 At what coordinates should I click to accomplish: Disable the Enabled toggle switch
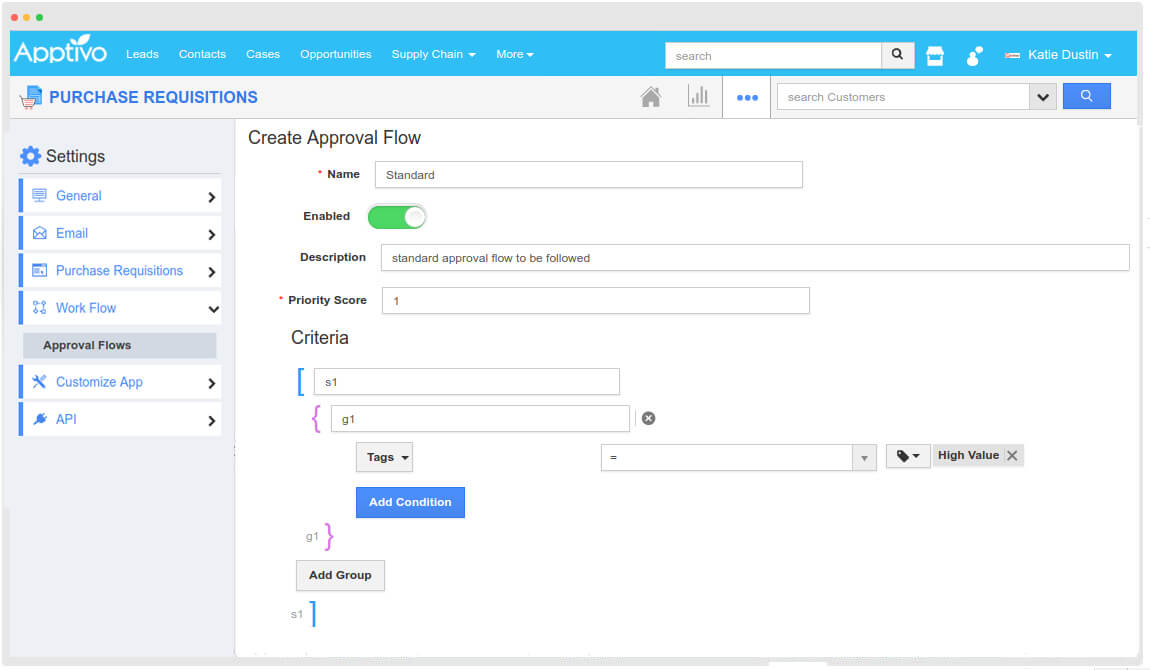pyautogui.click(x=397, y=216)
